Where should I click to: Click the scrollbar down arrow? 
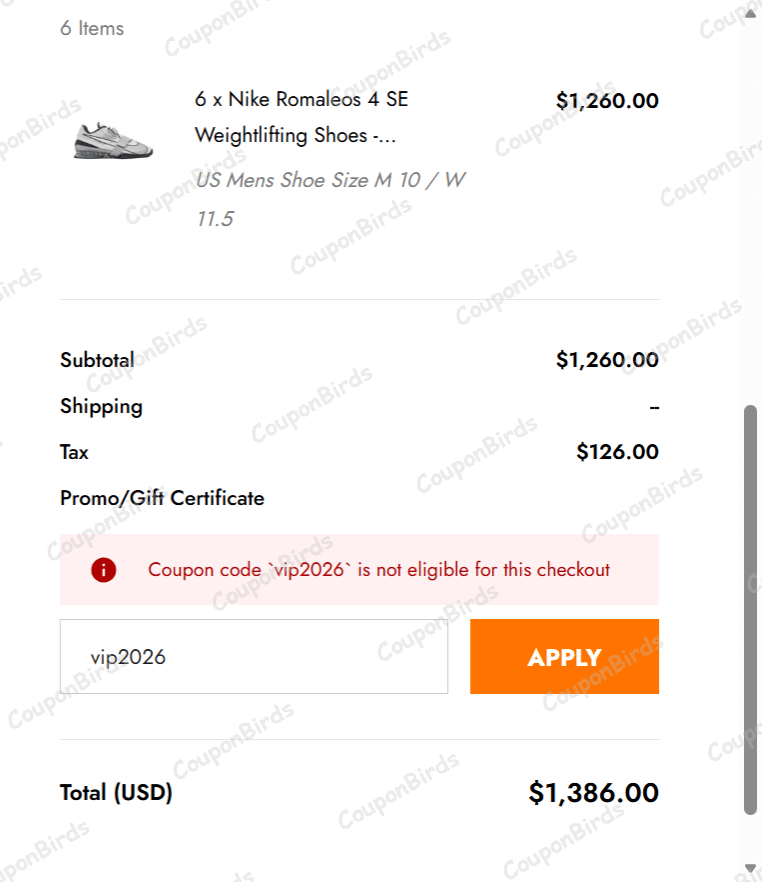(x=751, y=868)
